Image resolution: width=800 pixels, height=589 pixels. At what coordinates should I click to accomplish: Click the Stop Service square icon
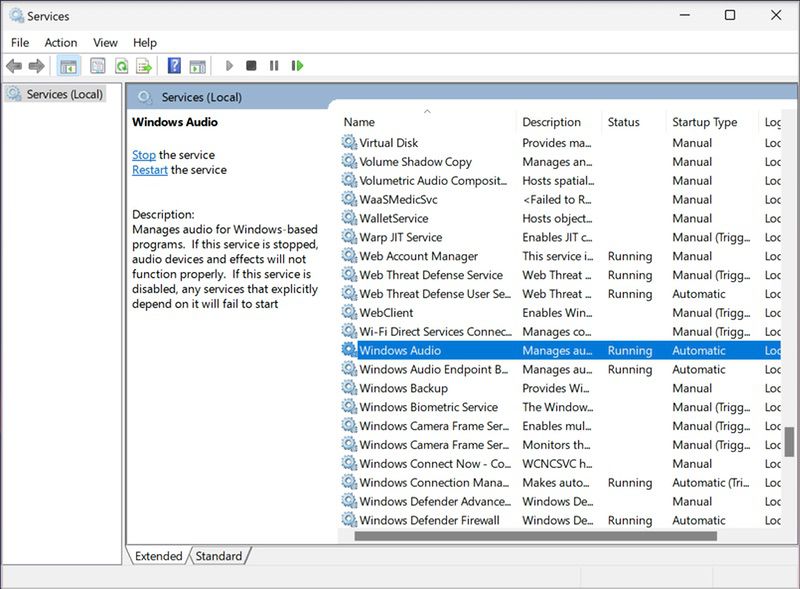pyautogui.click(x=251, y=65)
